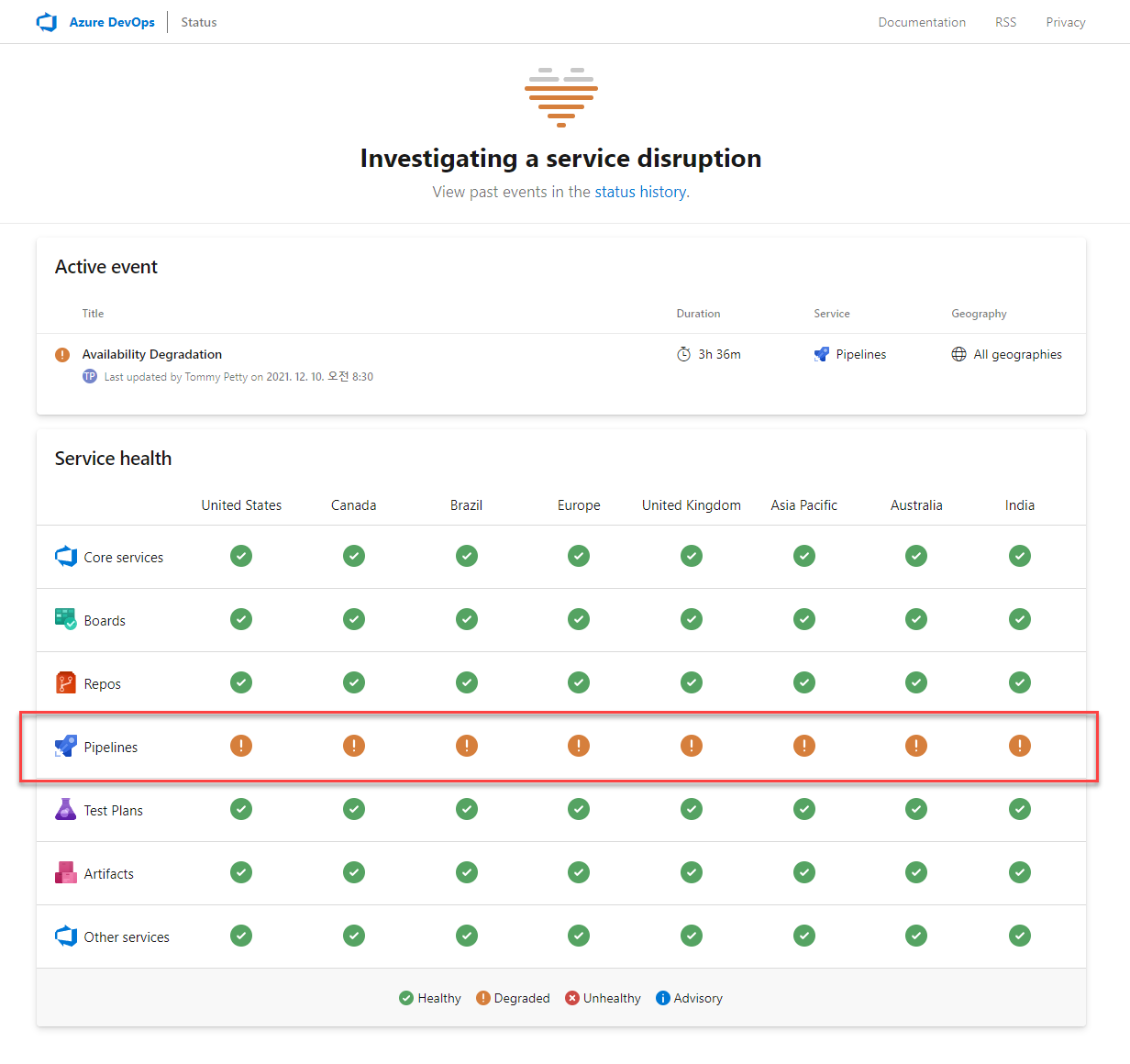Click the Boards icon in Service health
The height and width of the screenshot is (1064, 1130).
tap(65, 619)
